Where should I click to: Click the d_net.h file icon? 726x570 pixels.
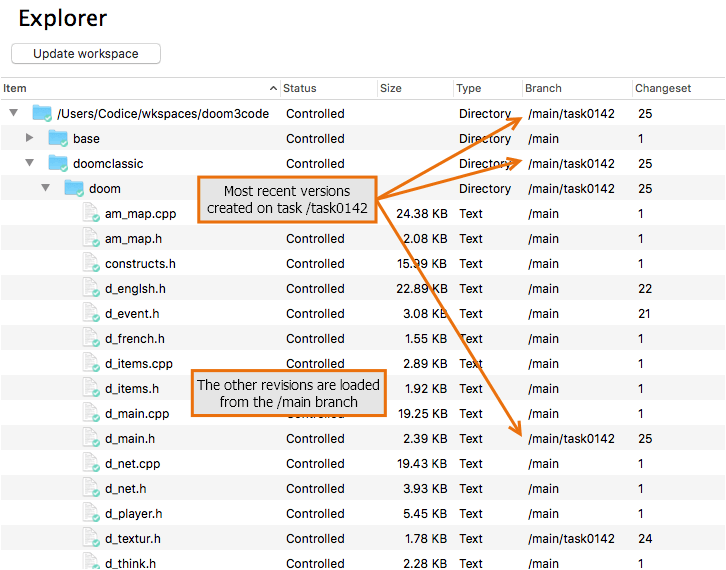click(91, 488)
